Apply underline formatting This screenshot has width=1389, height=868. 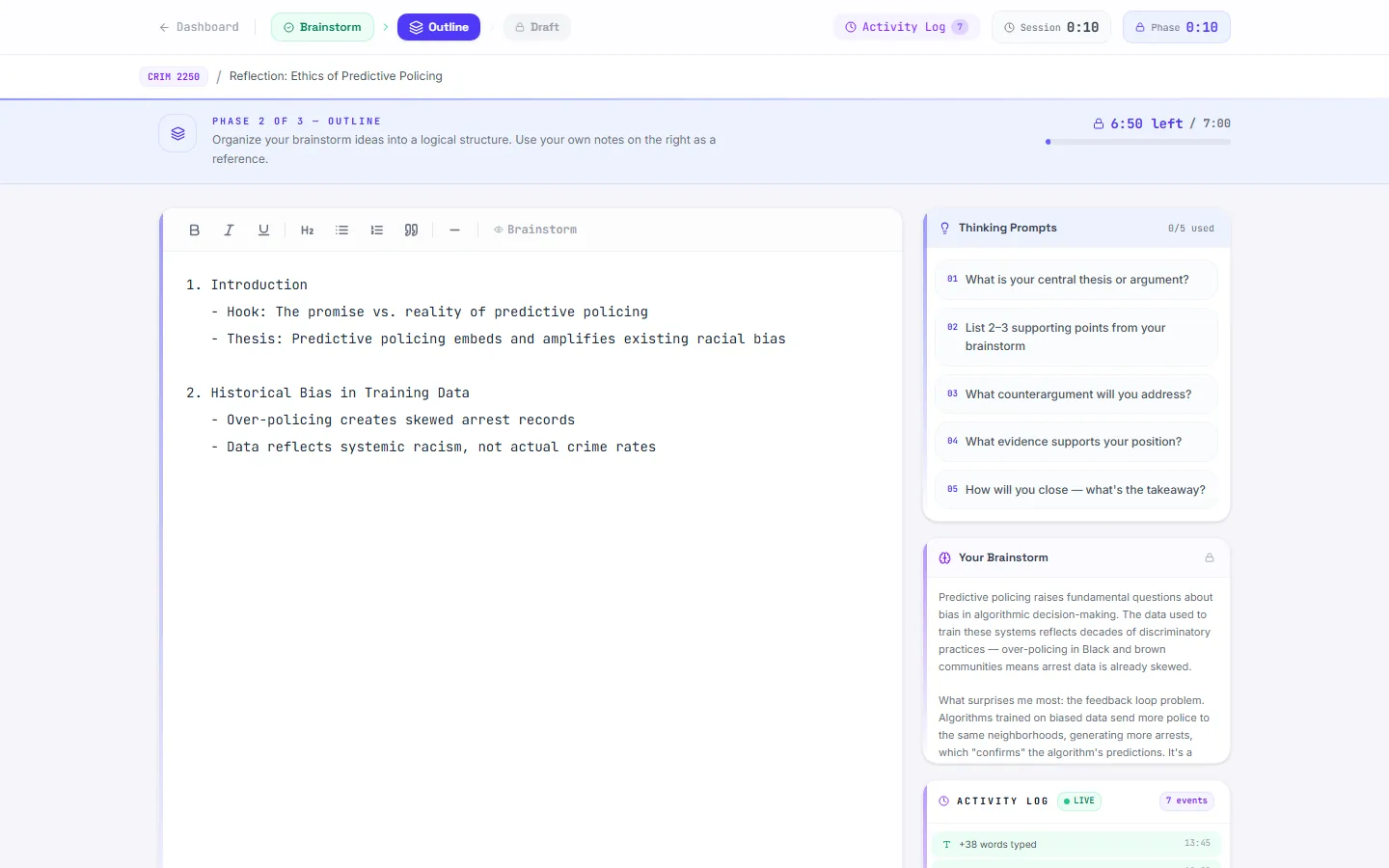(x=263, y=230)
